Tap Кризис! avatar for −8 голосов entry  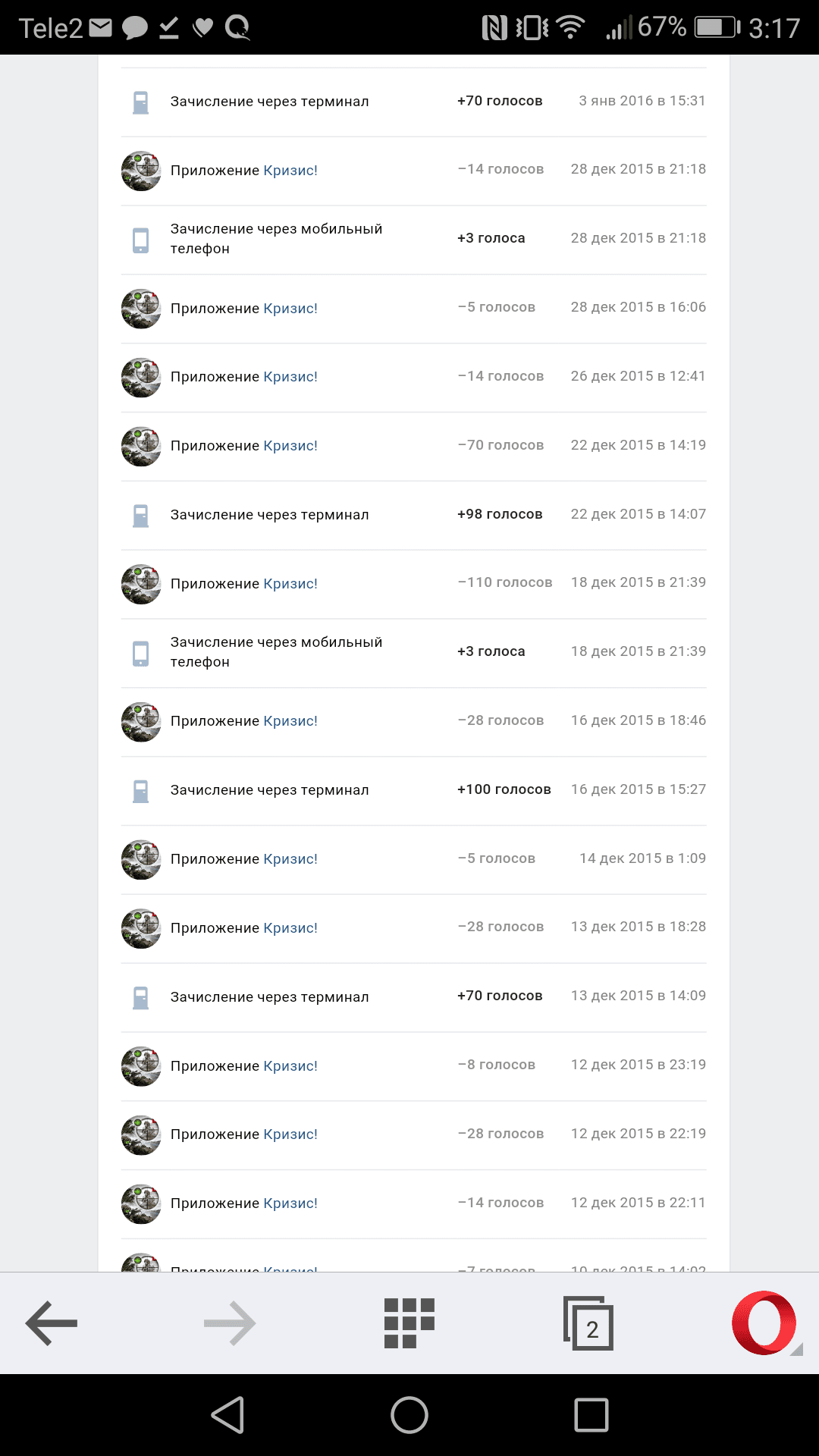pos(141,1066)
